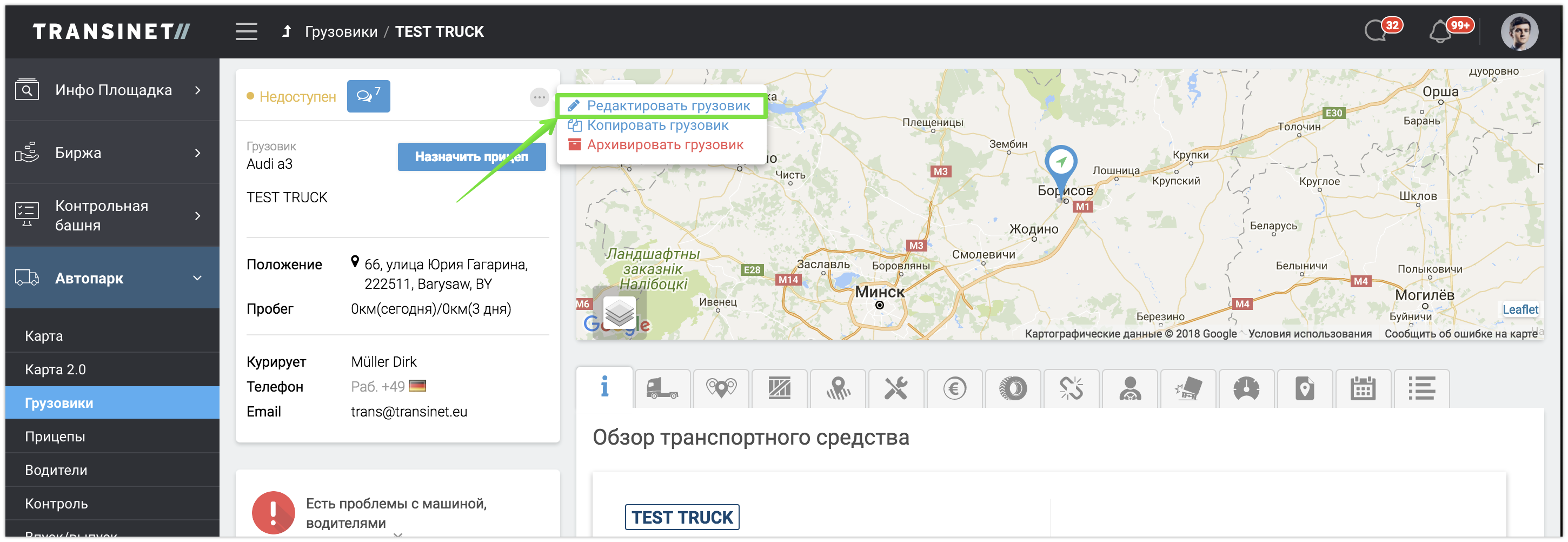The image size is (1568, 542).
Task: Open the driver steering wheel tab
Action: (x=1130, y=388)
